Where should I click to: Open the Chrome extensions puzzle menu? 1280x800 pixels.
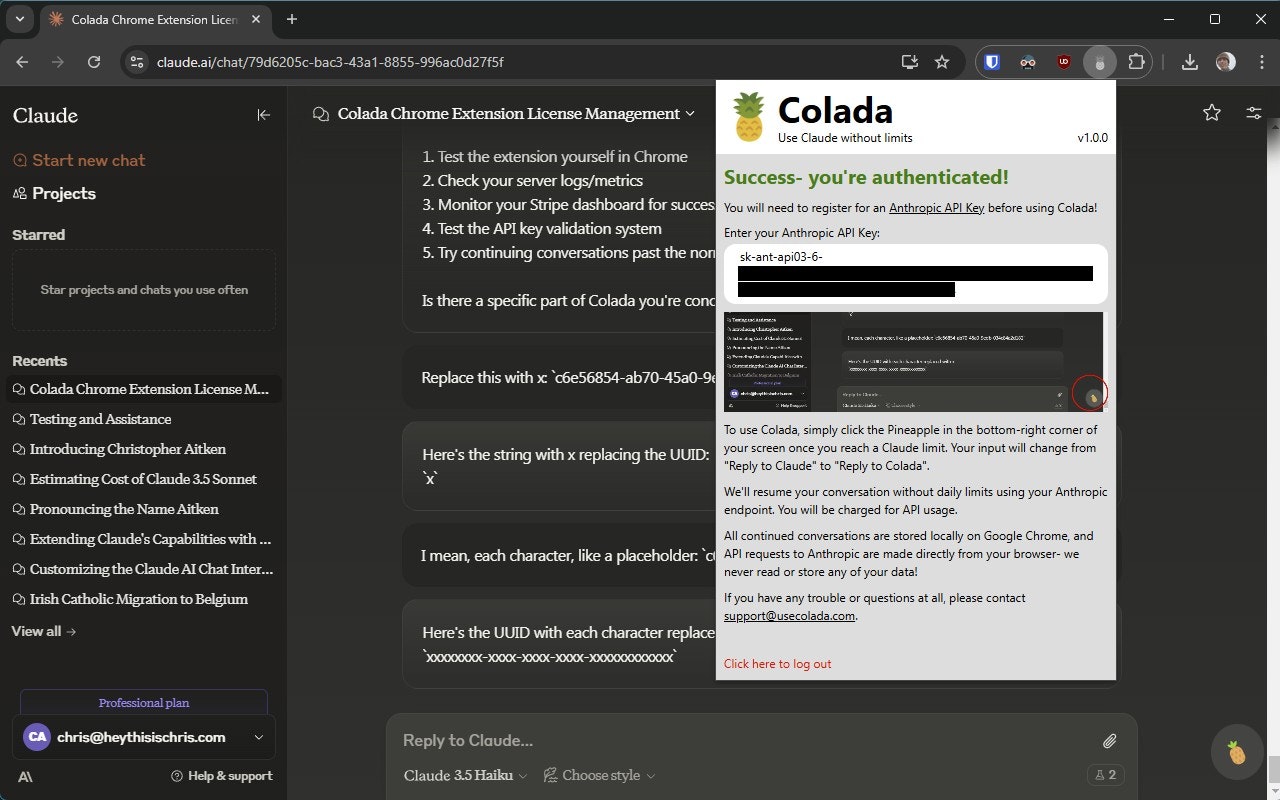(x=1136, y=62)
